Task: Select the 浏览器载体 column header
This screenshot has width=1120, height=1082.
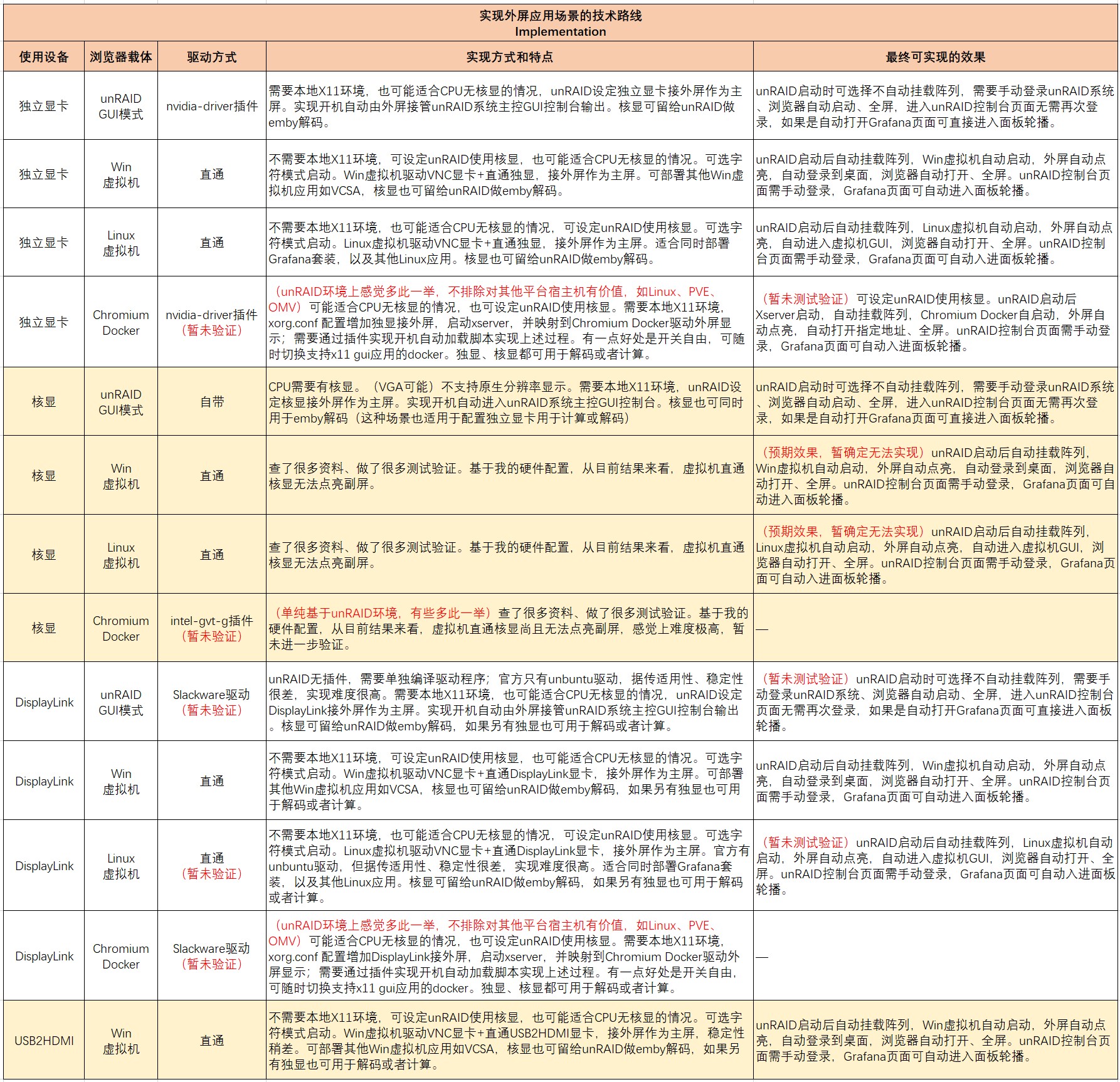Action: [x=120, y=57]
